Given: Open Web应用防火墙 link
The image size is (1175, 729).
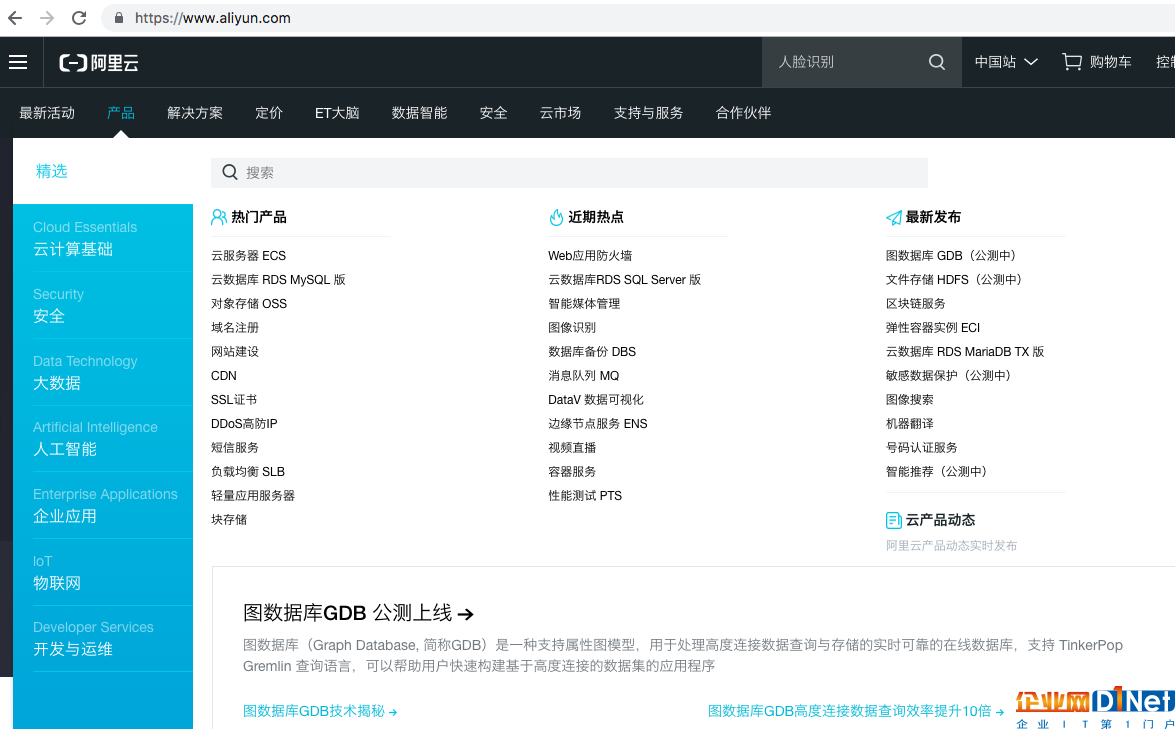Looking at the screenshot, I should pos(590,255).
